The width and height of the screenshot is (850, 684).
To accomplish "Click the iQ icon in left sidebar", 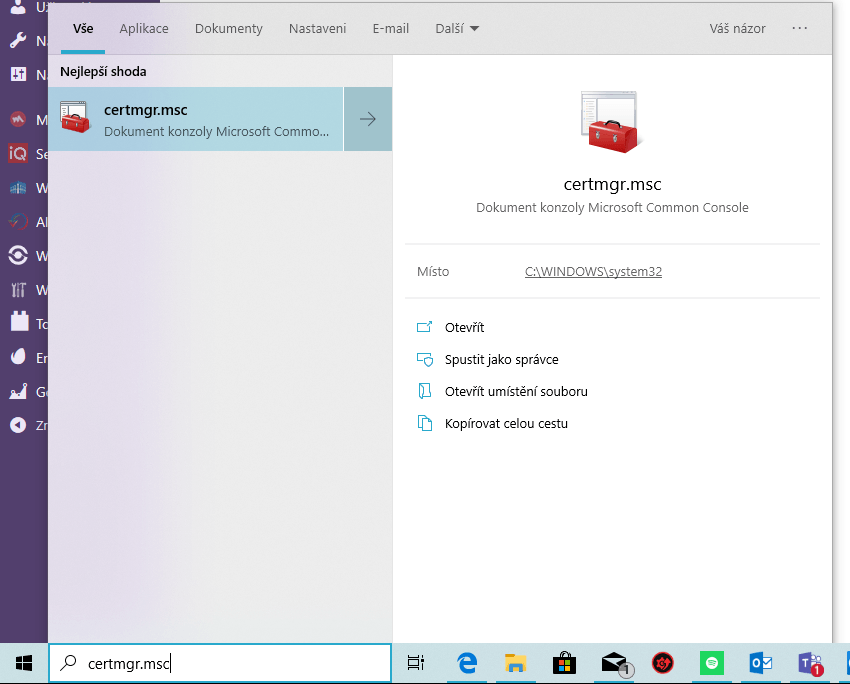I will pyautogui.click(x=18, y=154).
